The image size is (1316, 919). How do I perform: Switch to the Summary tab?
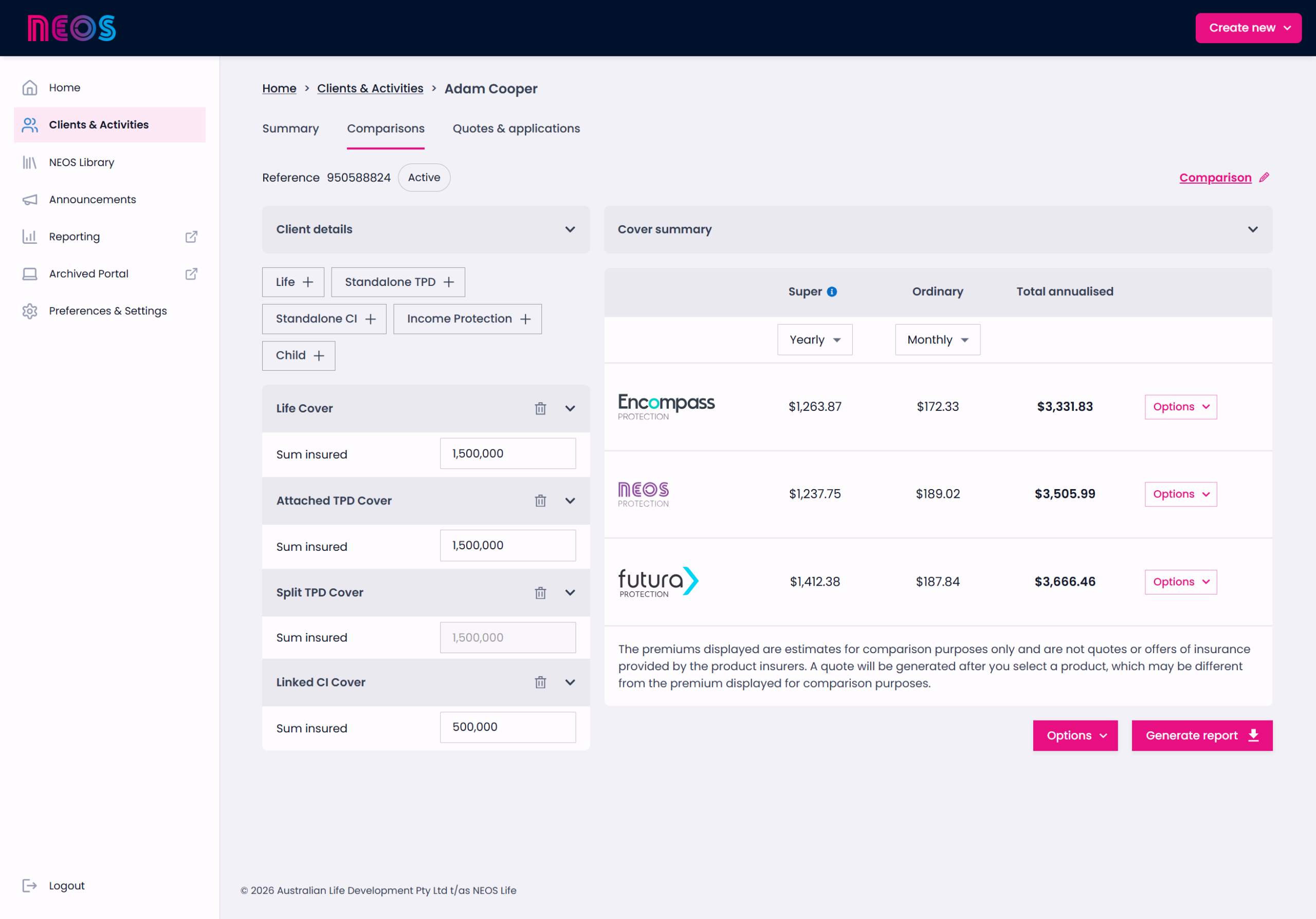click(290, 129)
